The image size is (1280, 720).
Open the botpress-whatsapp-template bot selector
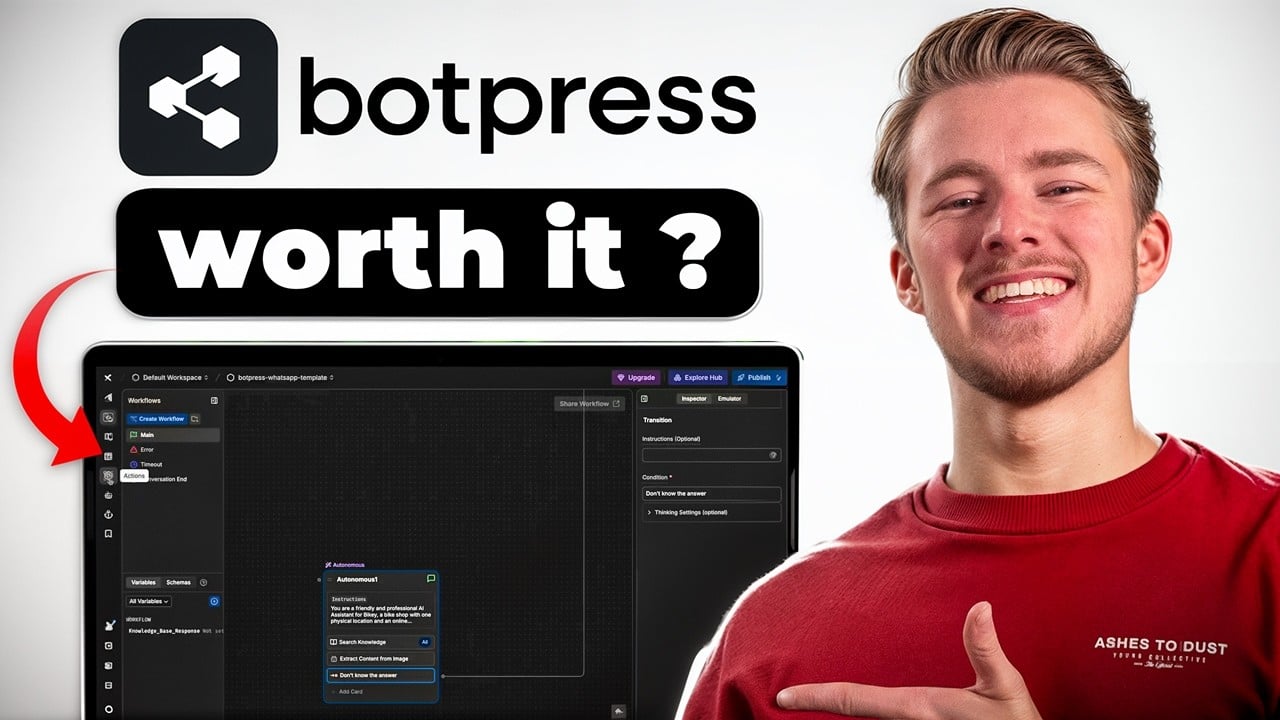[280, 378]
